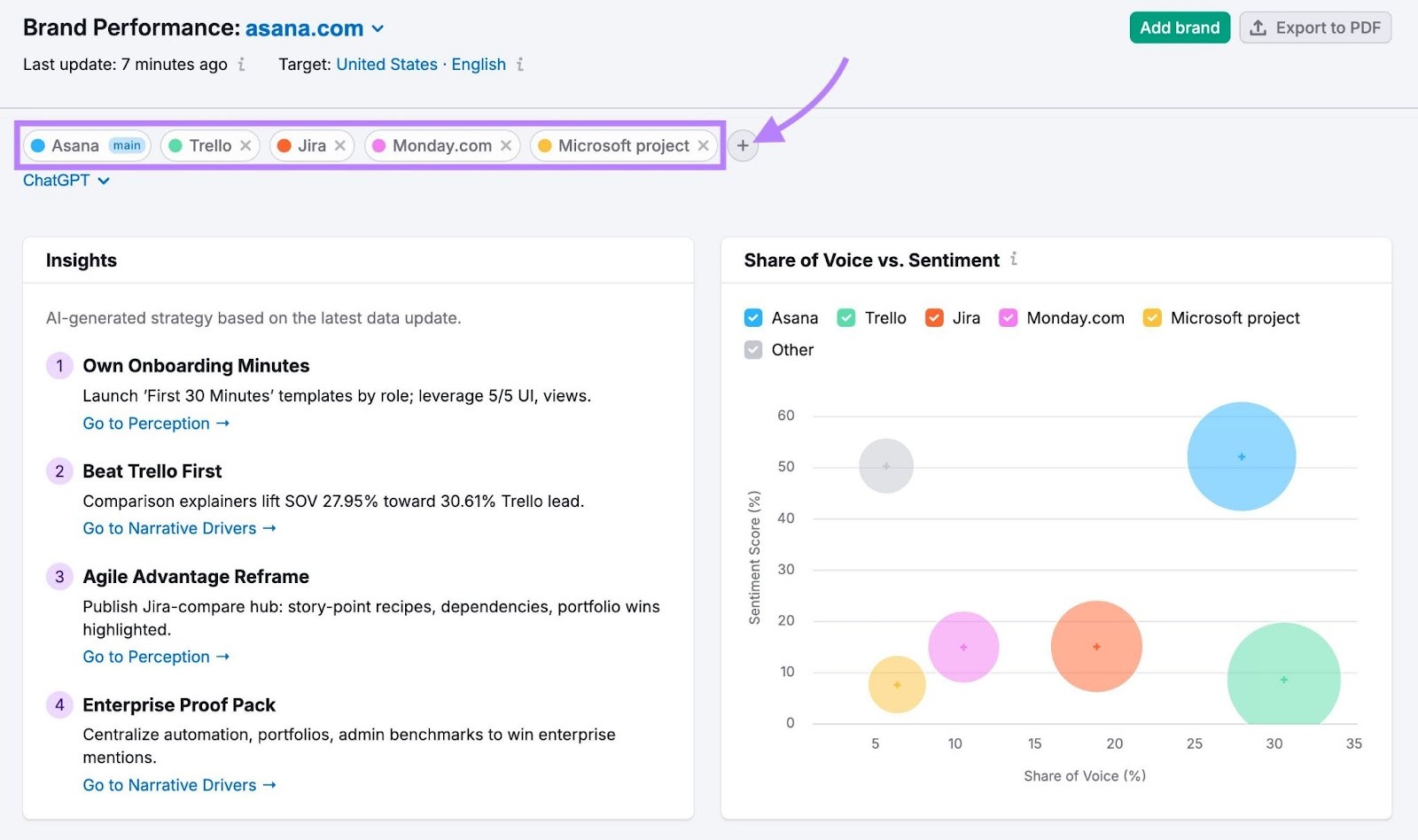Enable the Other checkbox in the legend
Viewport: 1418px width, 840px height.
click(x=753, y=349)
